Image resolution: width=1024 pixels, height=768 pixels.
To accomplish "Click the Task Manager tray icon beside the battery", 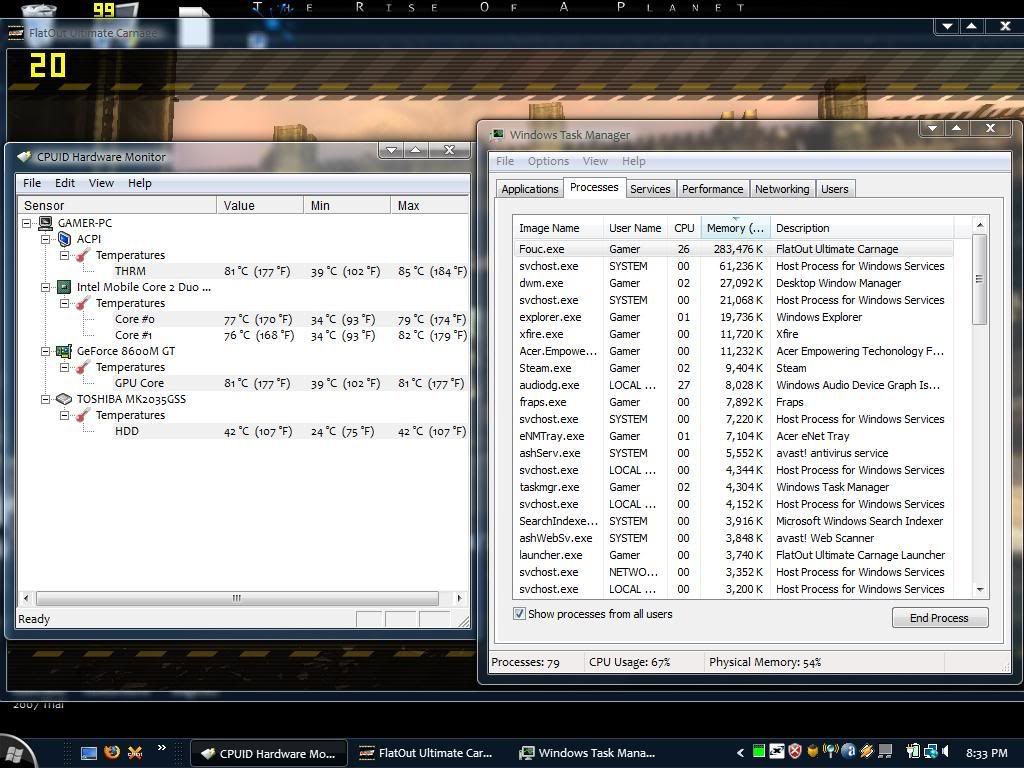I will [885, 752].
